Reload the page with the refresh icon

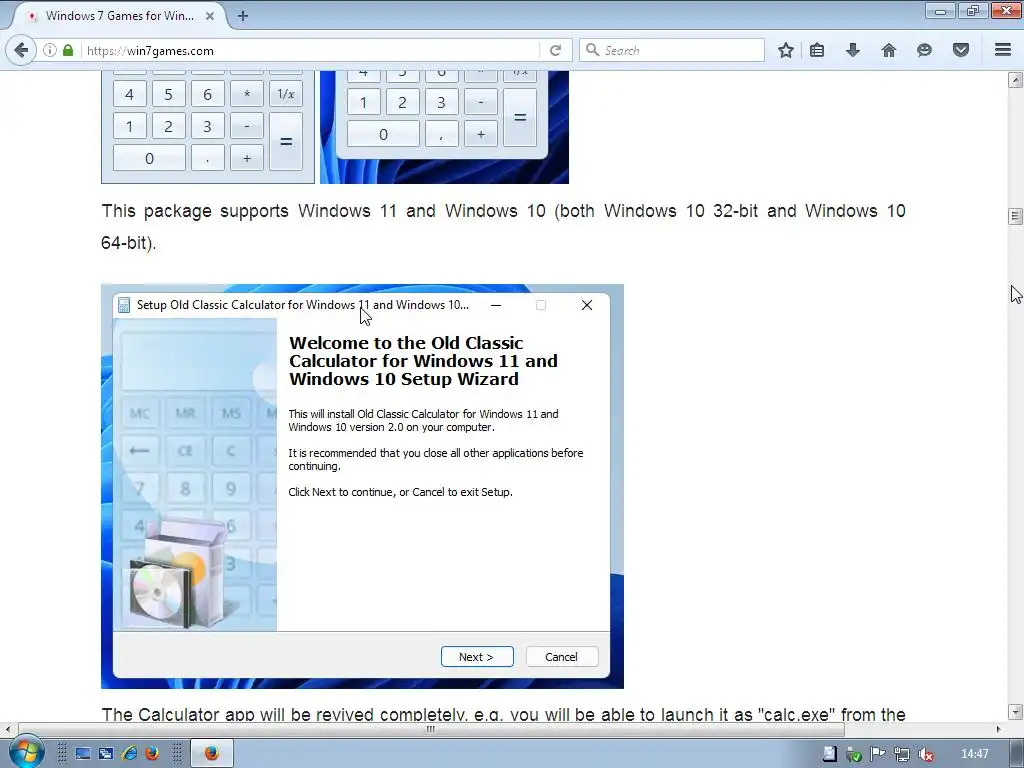point(556,50)
